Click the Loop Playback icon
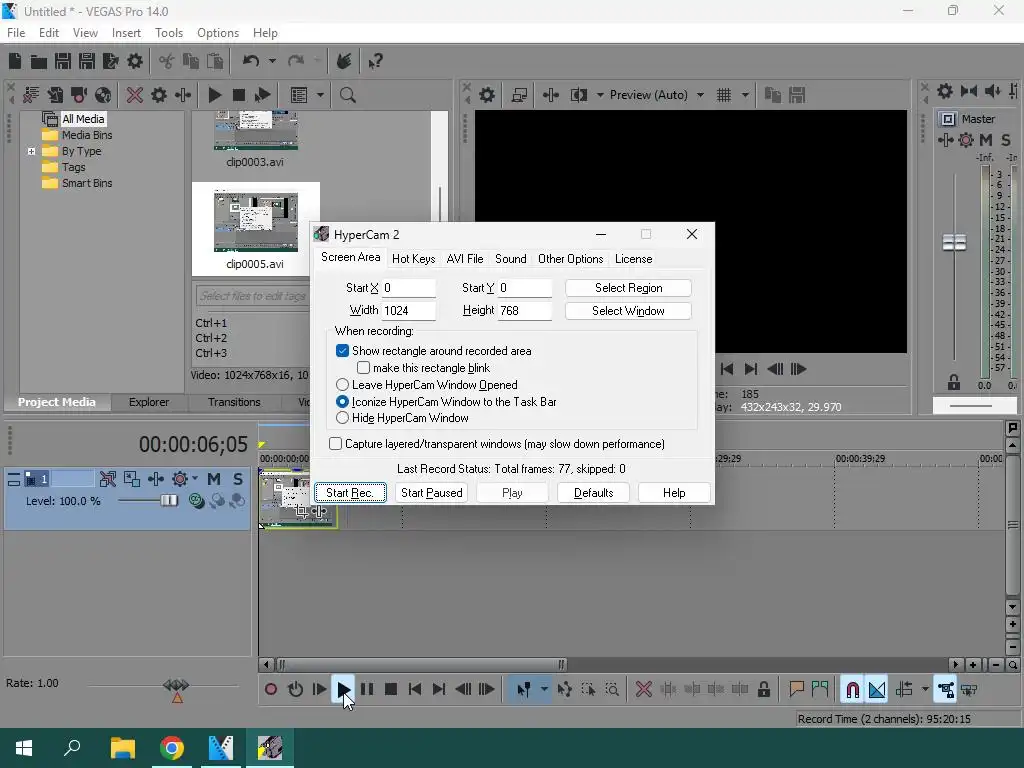Image resolution: width=1024 pixels, height=768 pixels. pyautogui.click(x=295, y=689)
